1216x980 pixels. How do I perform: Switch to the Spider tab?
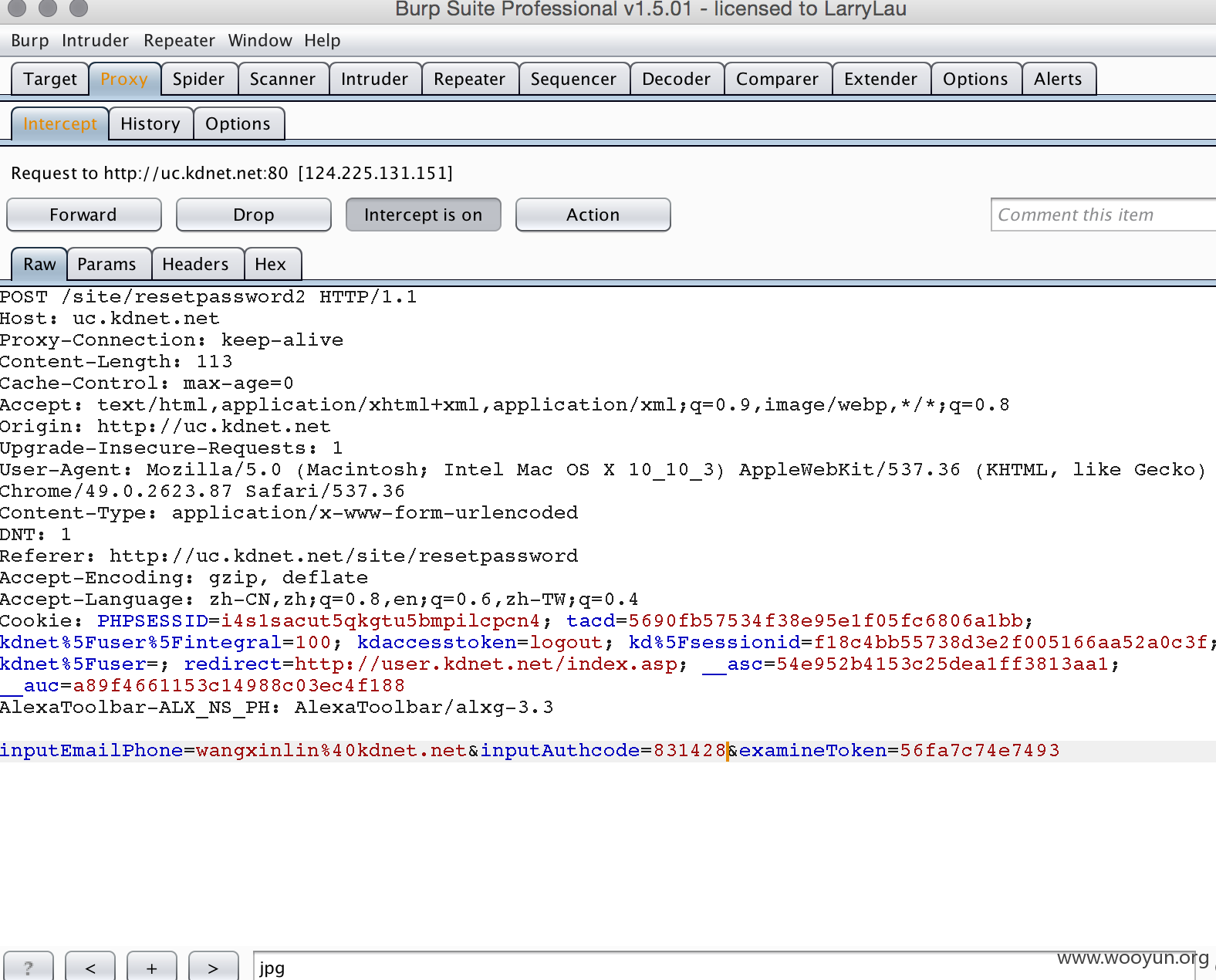[198, 79]
